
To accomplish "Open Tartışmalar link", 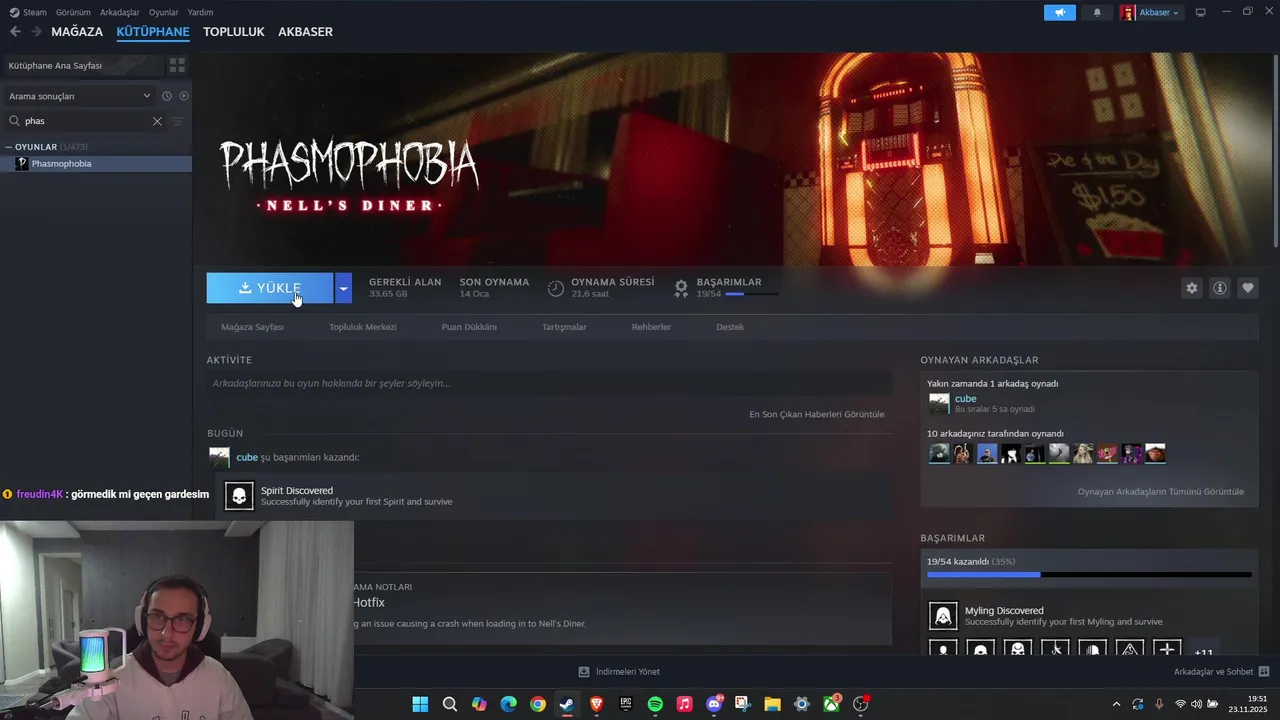I will click(564, 327).
